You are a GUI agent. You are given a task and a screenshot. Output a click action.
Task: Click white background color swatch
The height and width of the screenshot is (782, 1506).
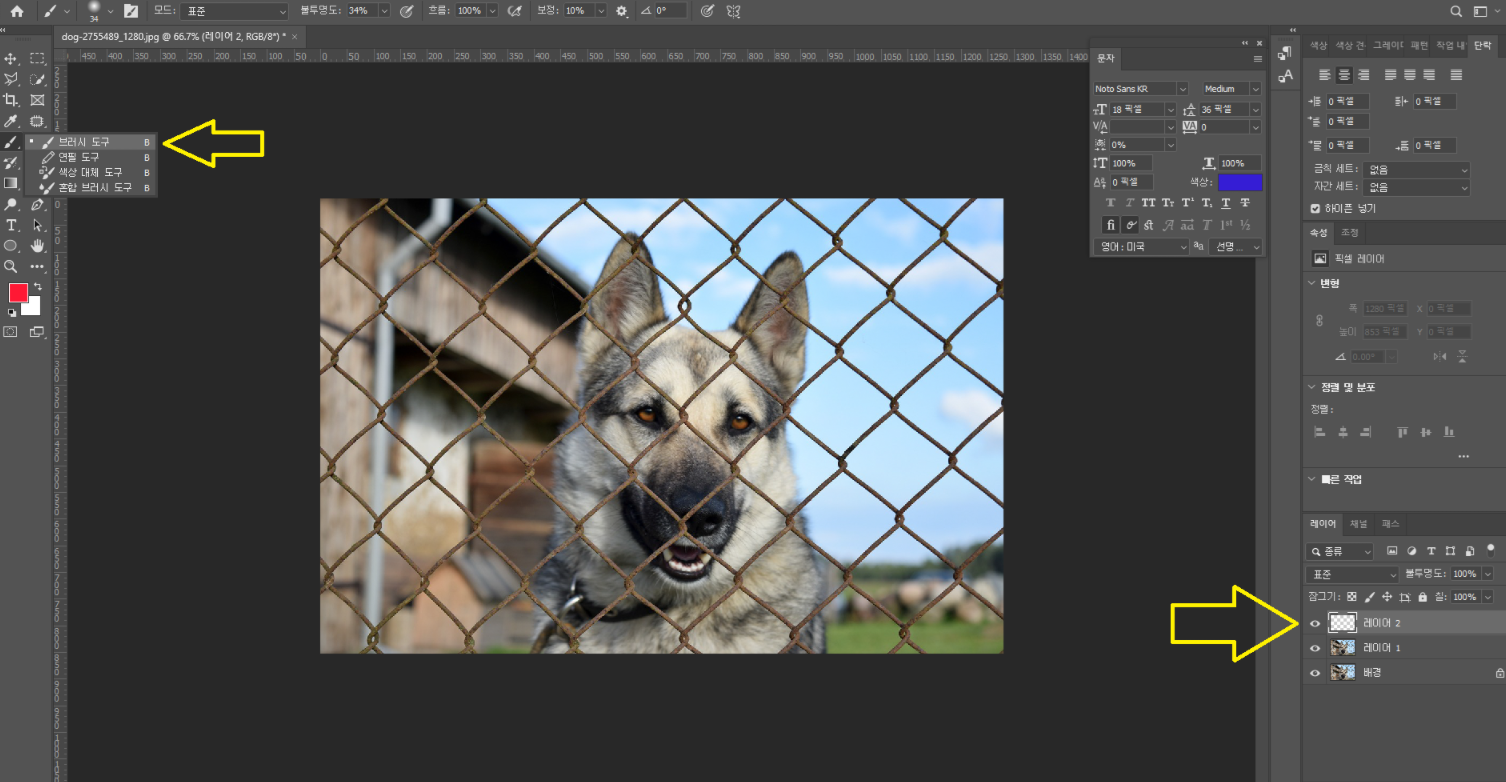34,309
